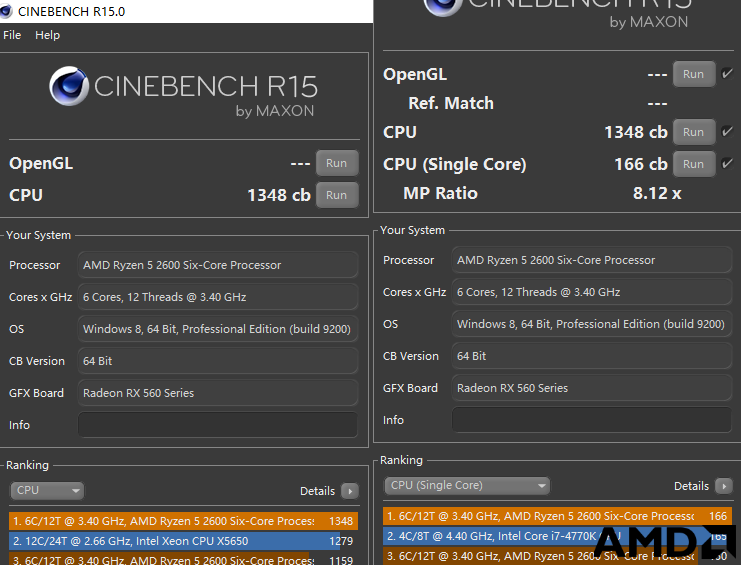Select the Ryzen ranking row scoring 1159
Viewport: 741px width, 565px height.
tap(183, 559)
